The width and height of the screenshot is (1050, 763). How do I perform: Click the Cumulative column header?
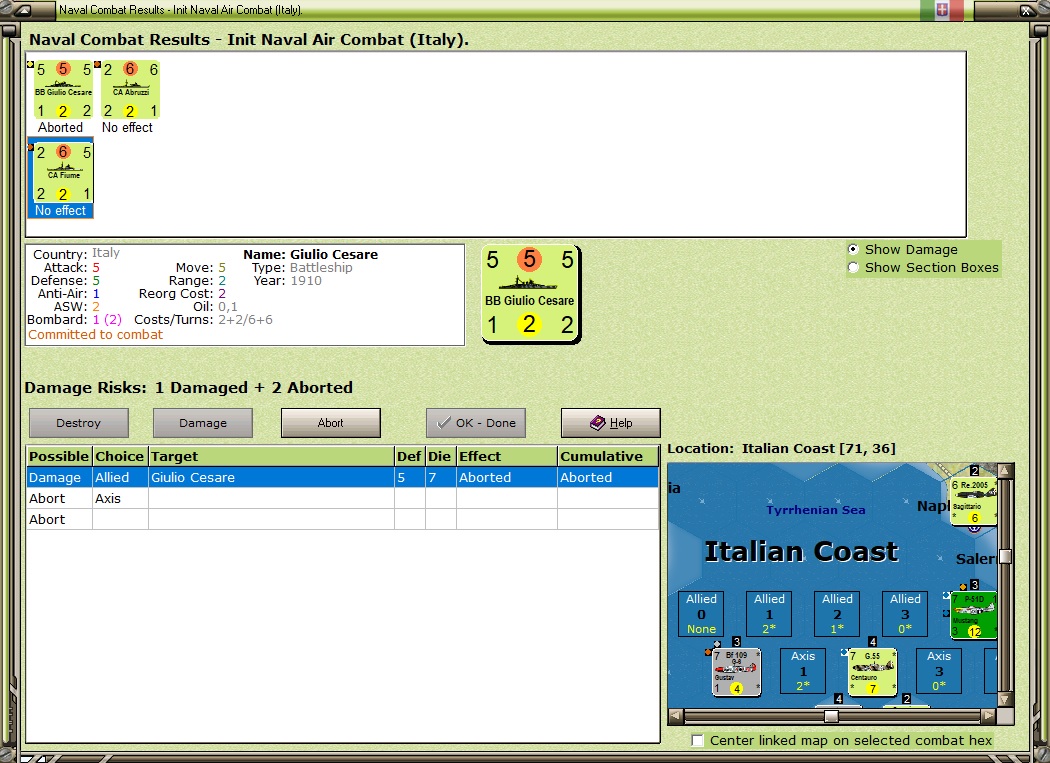(x=608, y=456)
